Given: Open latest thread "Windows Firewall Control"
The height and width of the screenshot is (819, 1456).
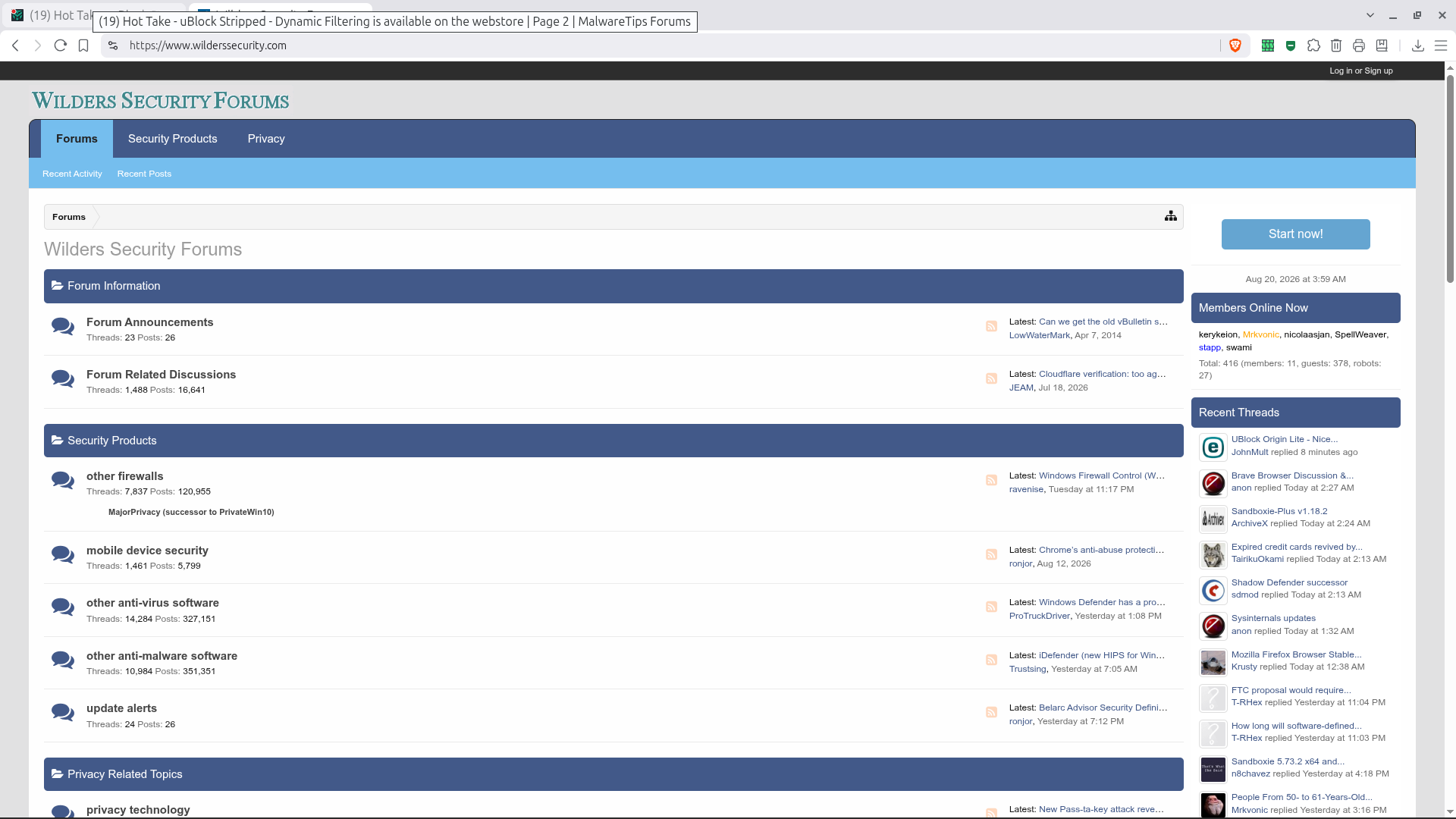Looking at the screenshot, I should pos(1102,475).
